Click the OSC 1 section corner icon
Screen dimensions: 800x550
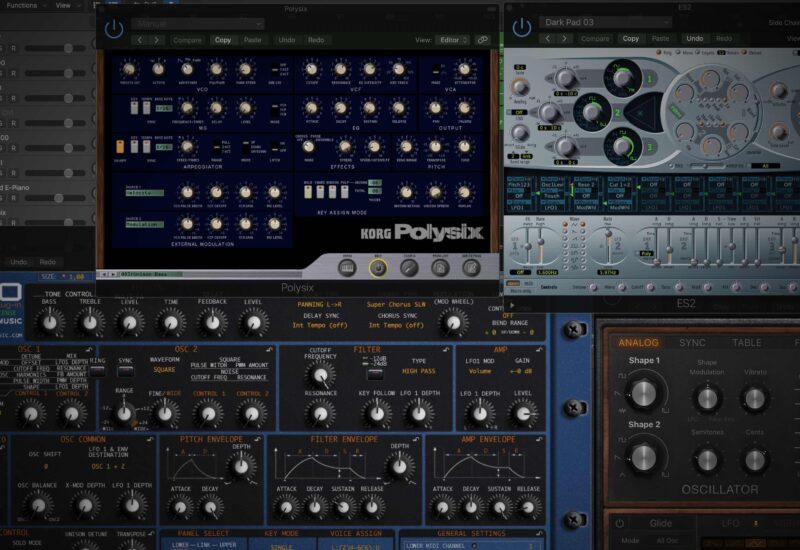[89, 349]
